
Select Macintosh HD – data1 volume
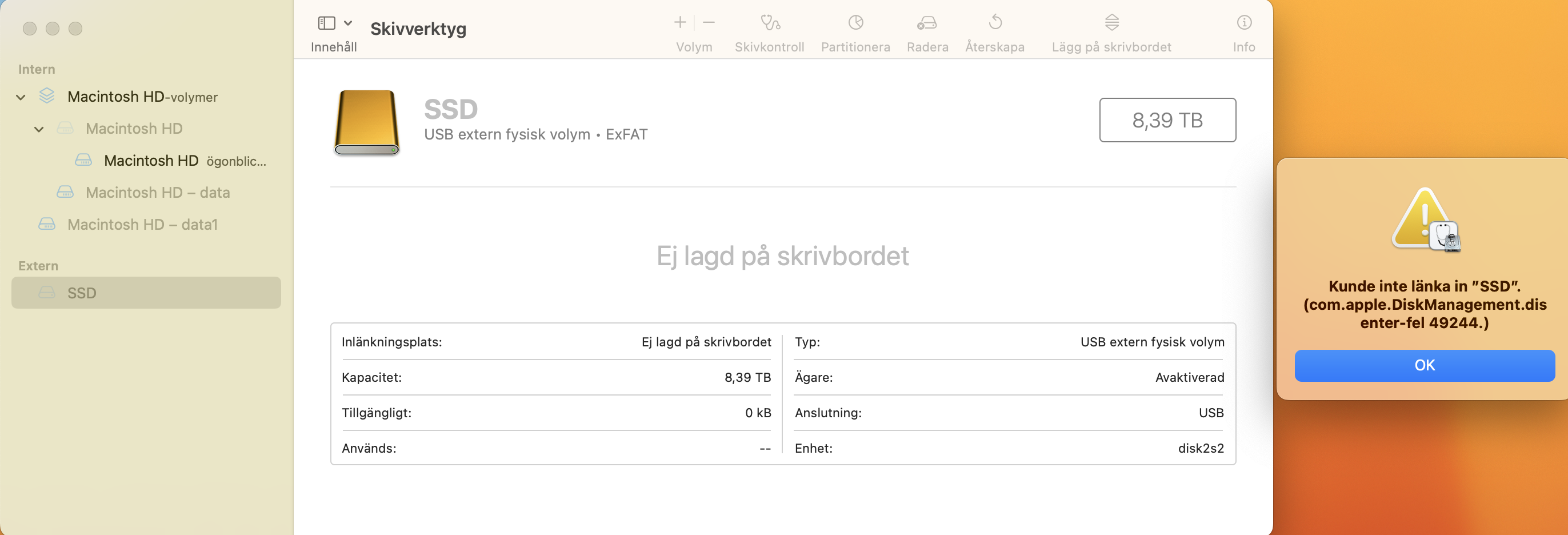point(142,225)
